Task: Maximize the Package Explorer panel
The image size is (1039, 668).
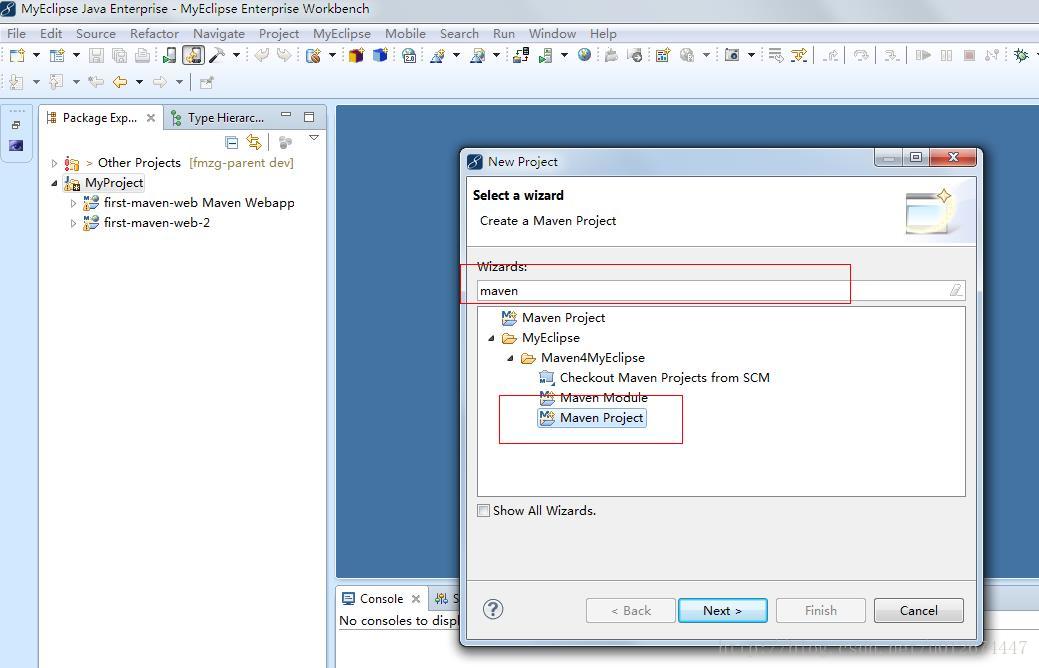Action: tap(309, 117)
